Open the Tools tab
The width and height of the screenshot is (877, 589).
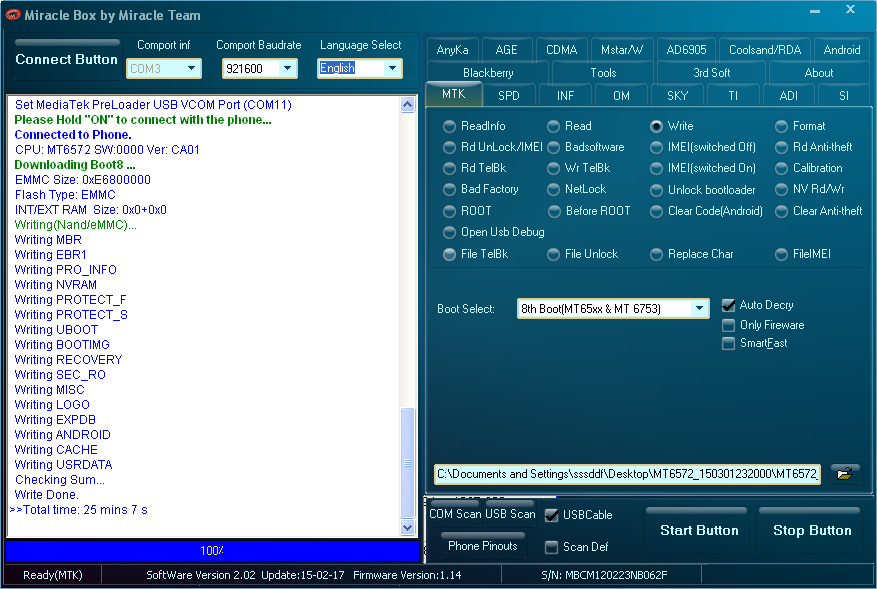pos(603,73)
